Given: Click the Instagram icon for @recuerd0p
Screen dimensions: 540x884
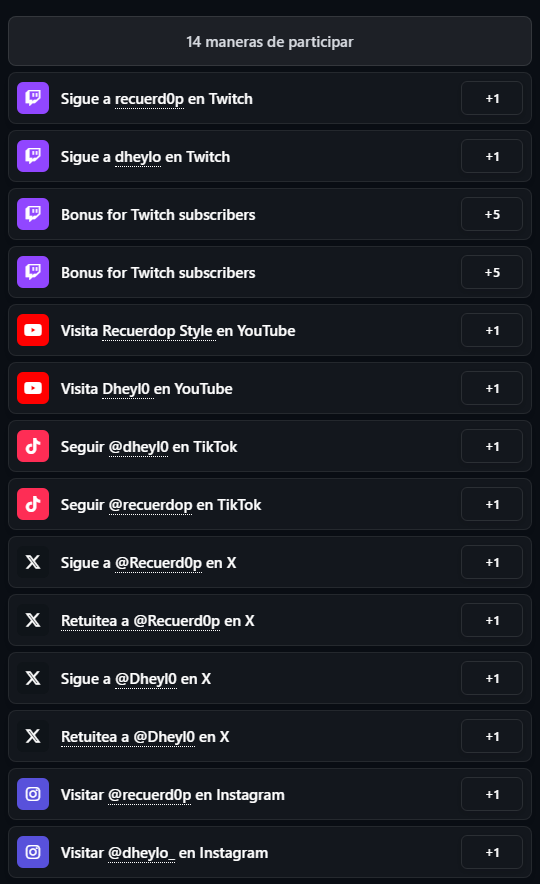Looking at the screenshot, I should [x=33, y=794].
